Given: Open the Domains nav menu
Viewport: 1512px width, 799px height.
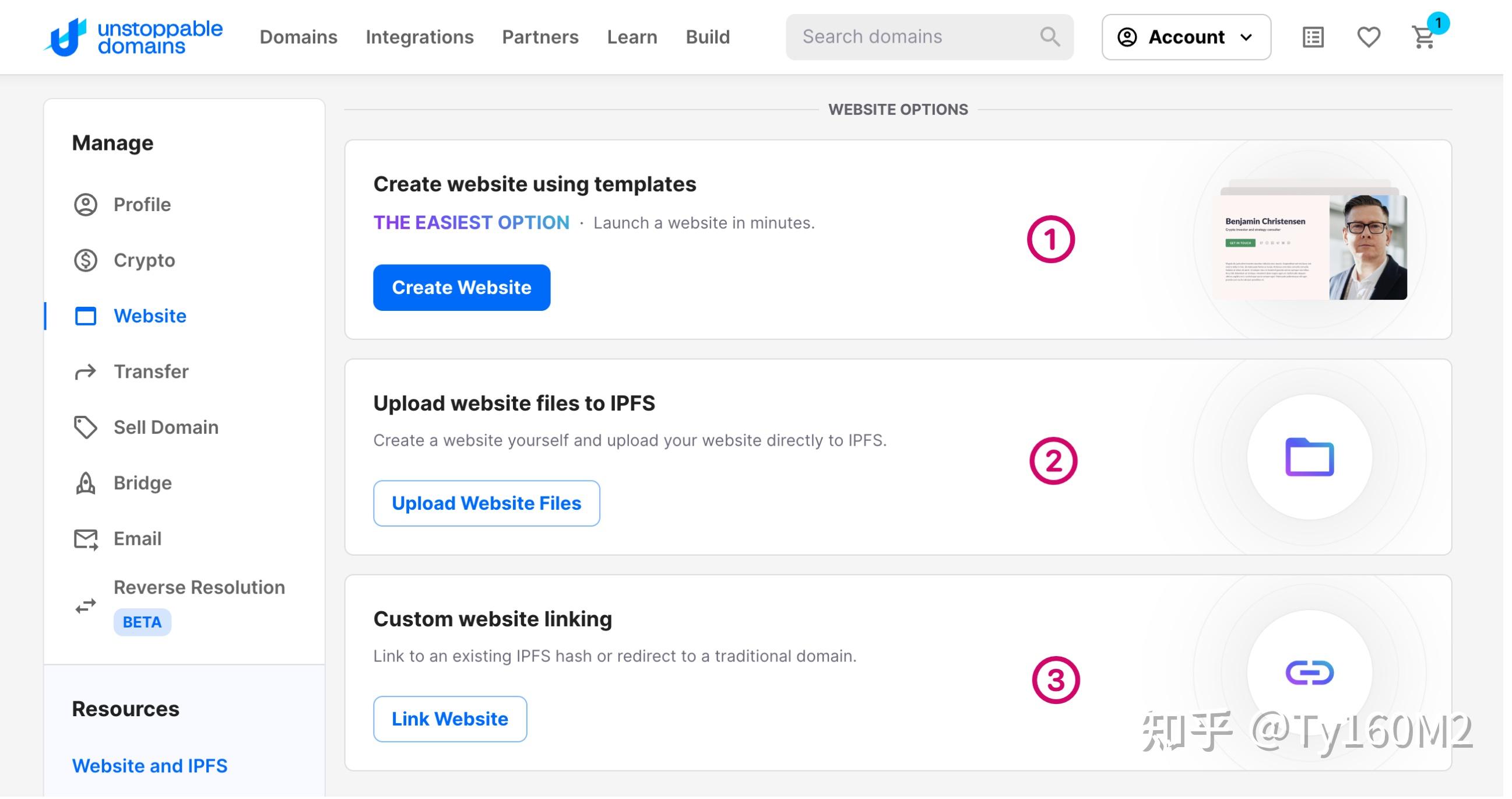Looking at the screenshot, I should point(300,37).
